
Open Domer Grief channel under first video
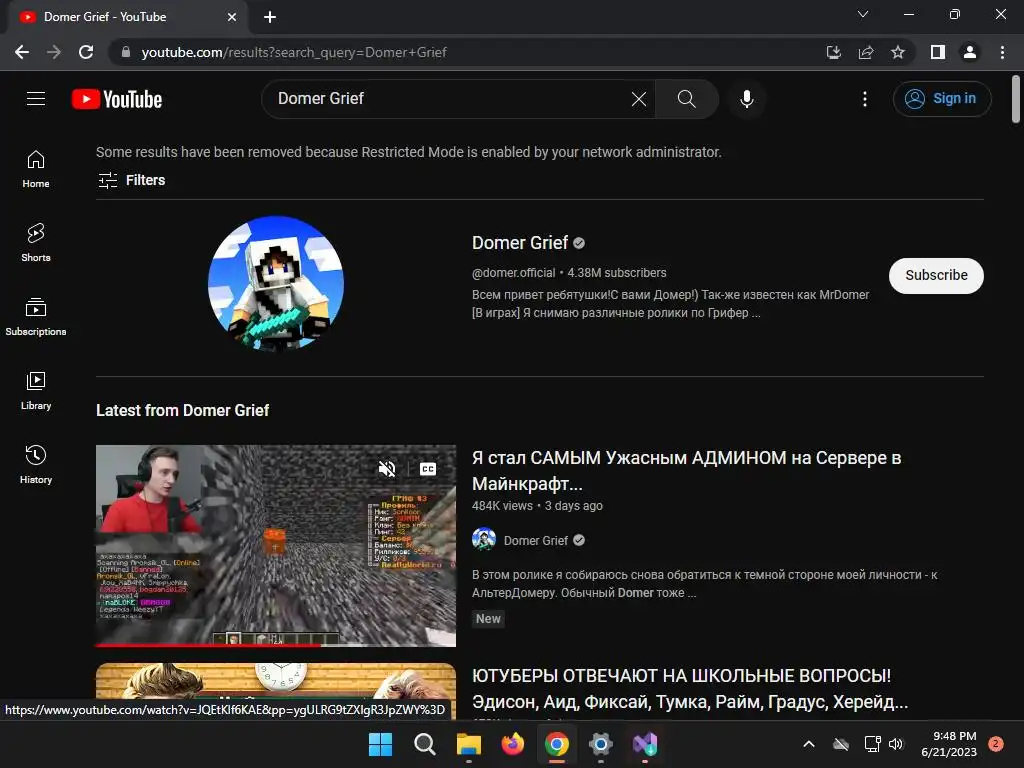536,541
